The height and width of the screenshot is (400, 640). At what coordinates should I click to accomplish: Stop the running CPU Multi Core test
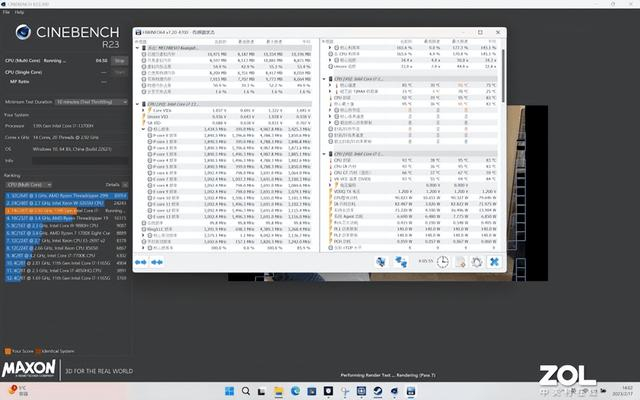point(119,61)
